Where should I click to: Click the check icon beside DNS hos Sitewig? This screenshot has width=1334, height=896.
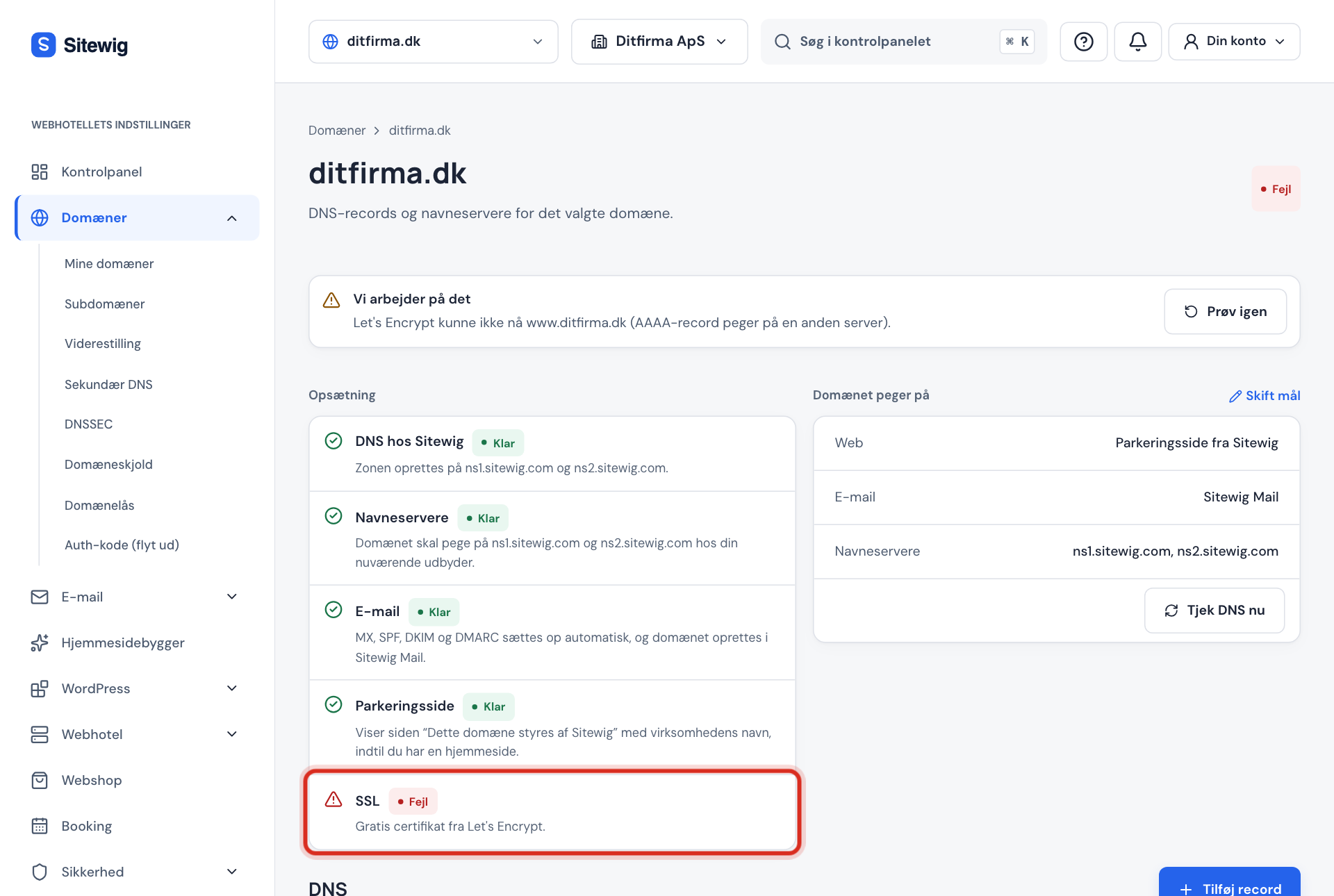tap(333, 441)
